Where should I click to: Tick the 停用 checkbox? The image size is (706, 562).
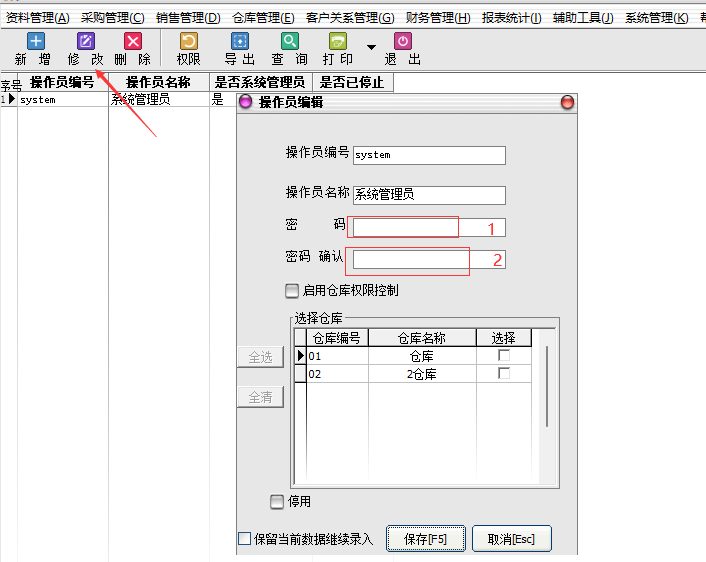click(x=278, y=501)
